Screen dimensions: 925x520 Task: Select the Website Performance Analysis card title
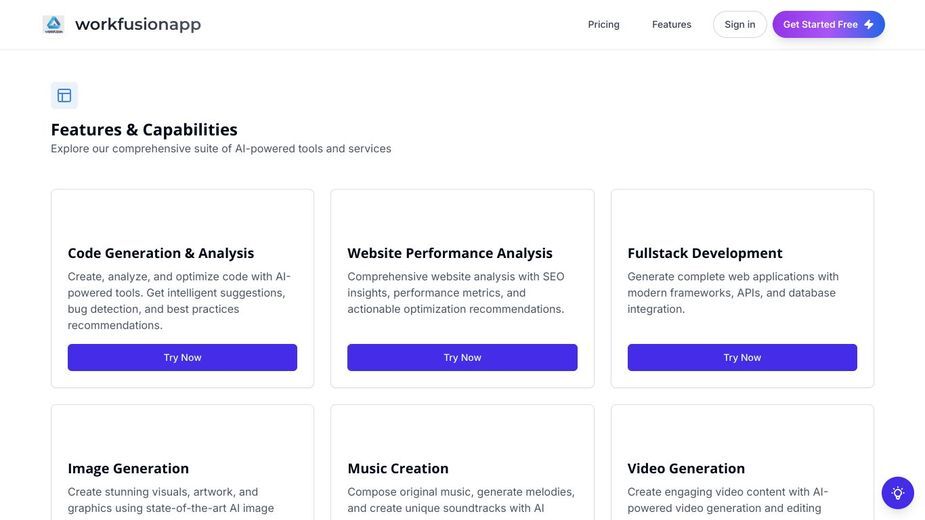pyautogui.click(x=450, y=253)
